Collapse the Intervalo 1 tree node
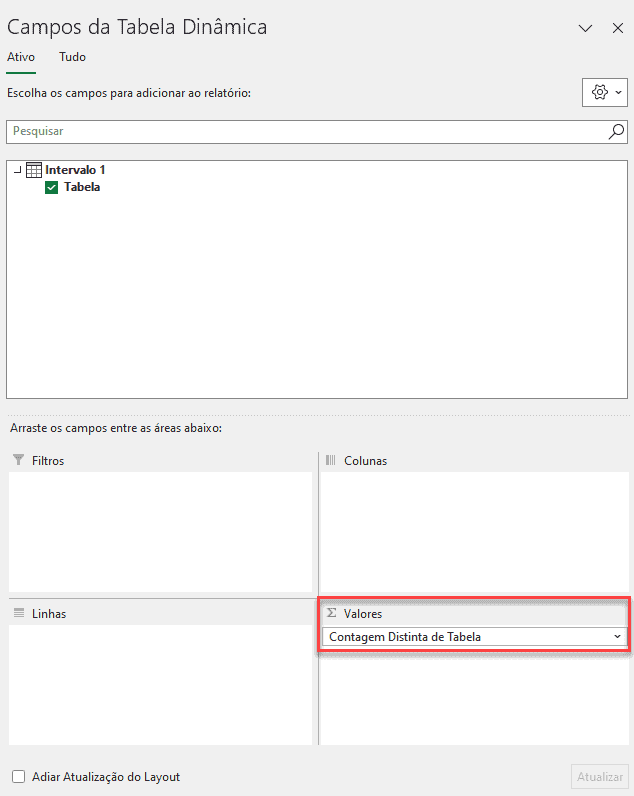Viewport: 634px width, 796px height. (x=18, y=170)
